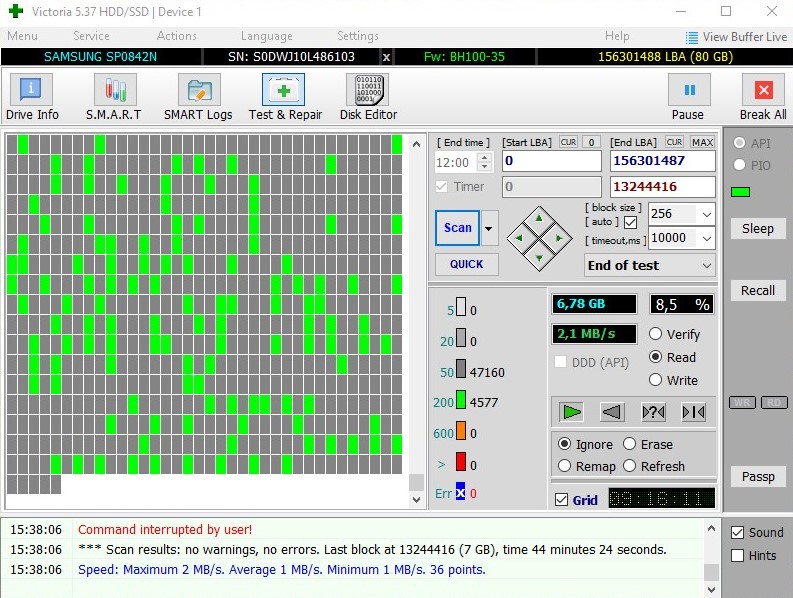Toggle the Grid checkbox
The image size is (793, 598).
[x=561, y=500]
